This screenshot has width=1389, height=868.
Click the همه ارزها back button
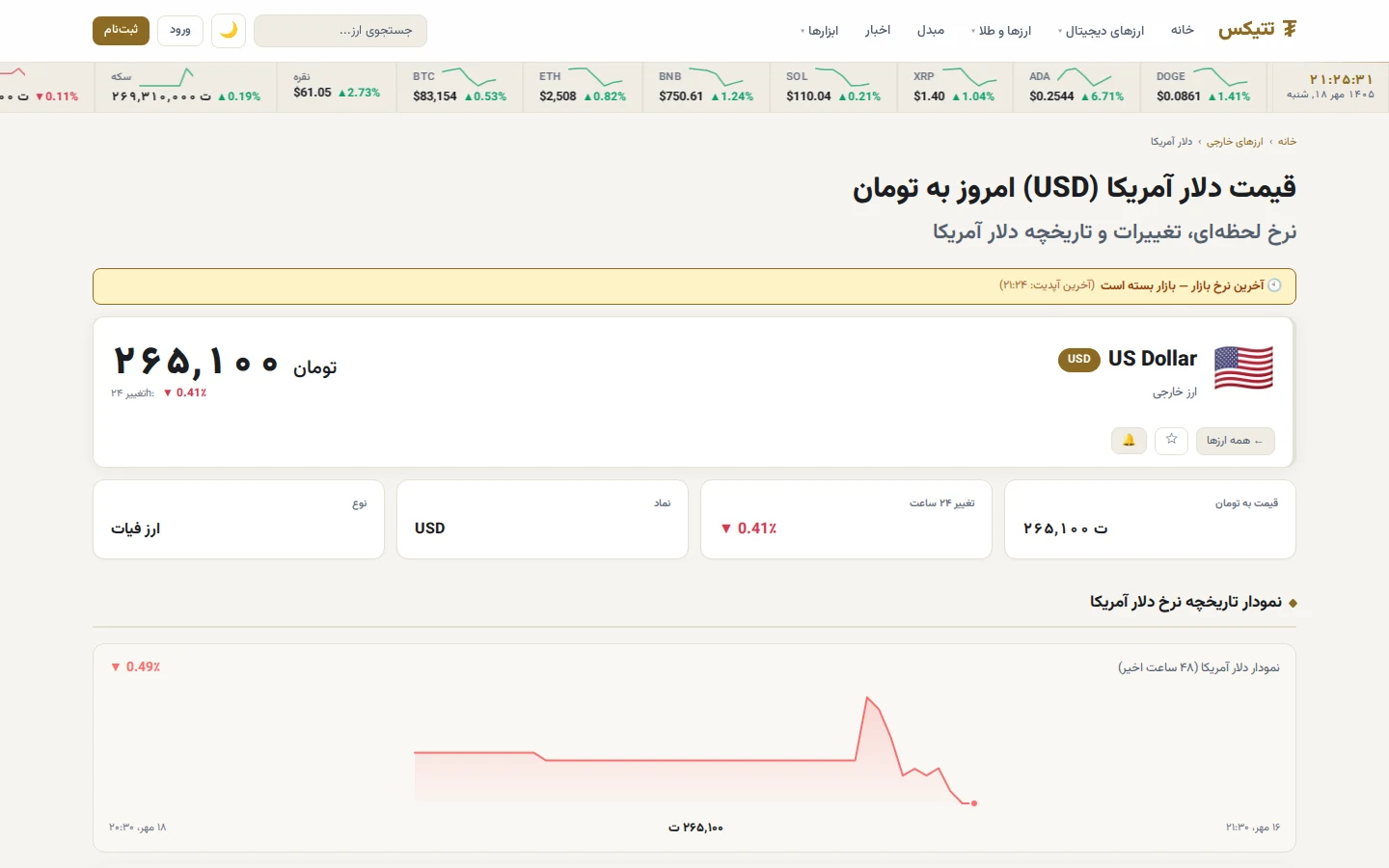[1235, 441]
